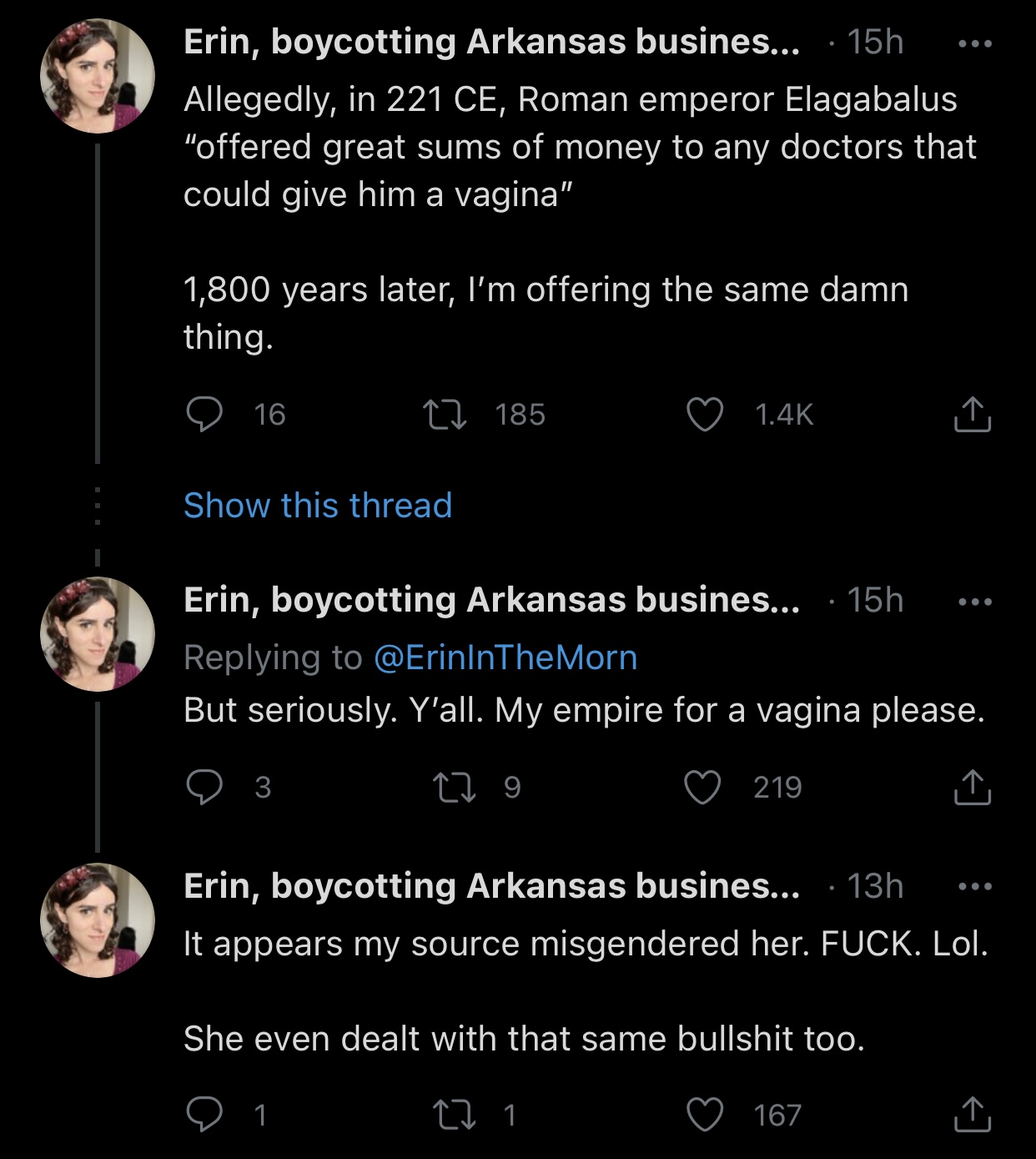Viewport: 1036px width, 1159px height.
Task: Retweet the 'My empire' tweet
Action: point(455,786)
